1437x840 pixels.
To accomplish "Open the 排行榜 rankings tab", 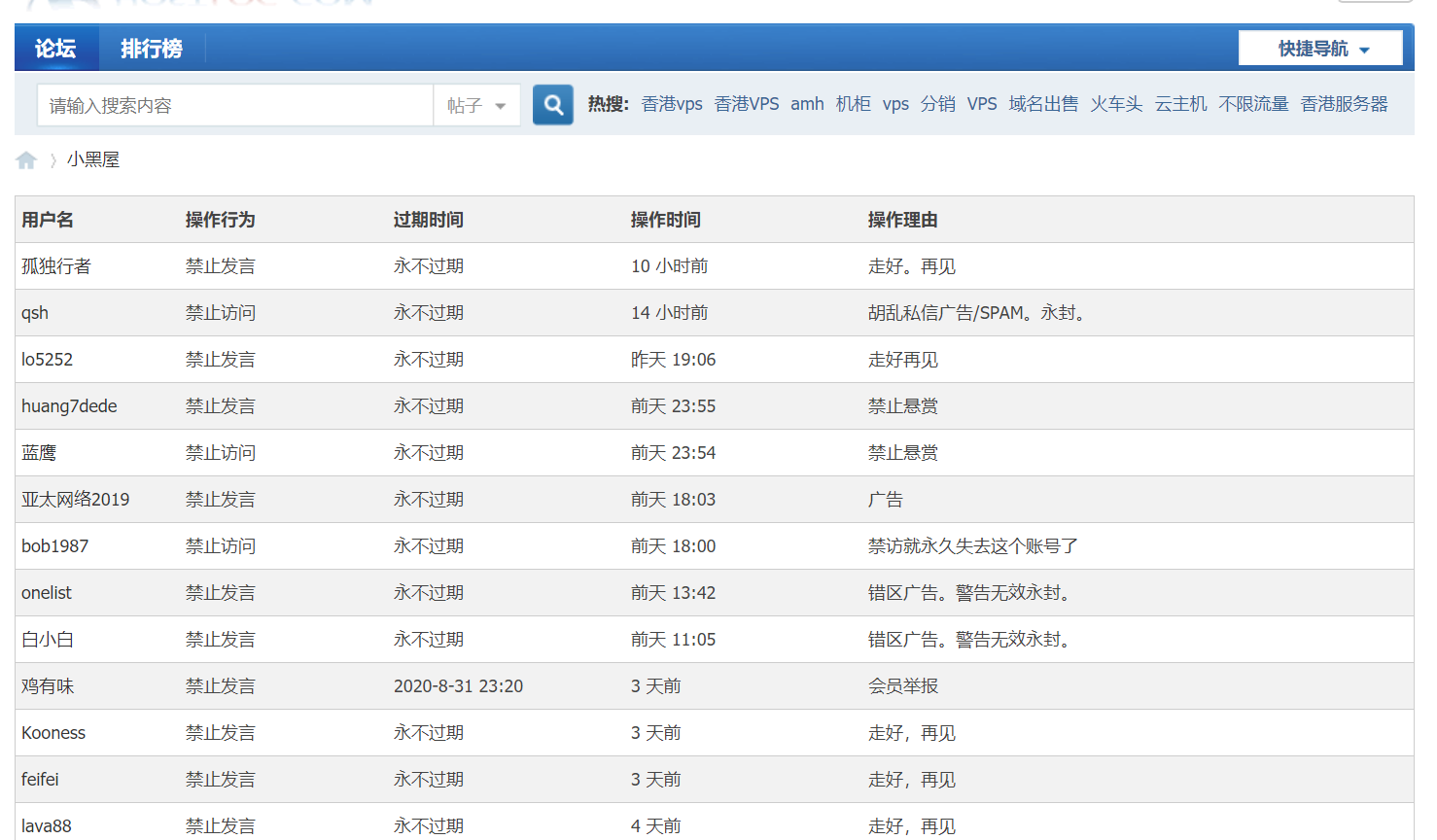I will (151, 49).
